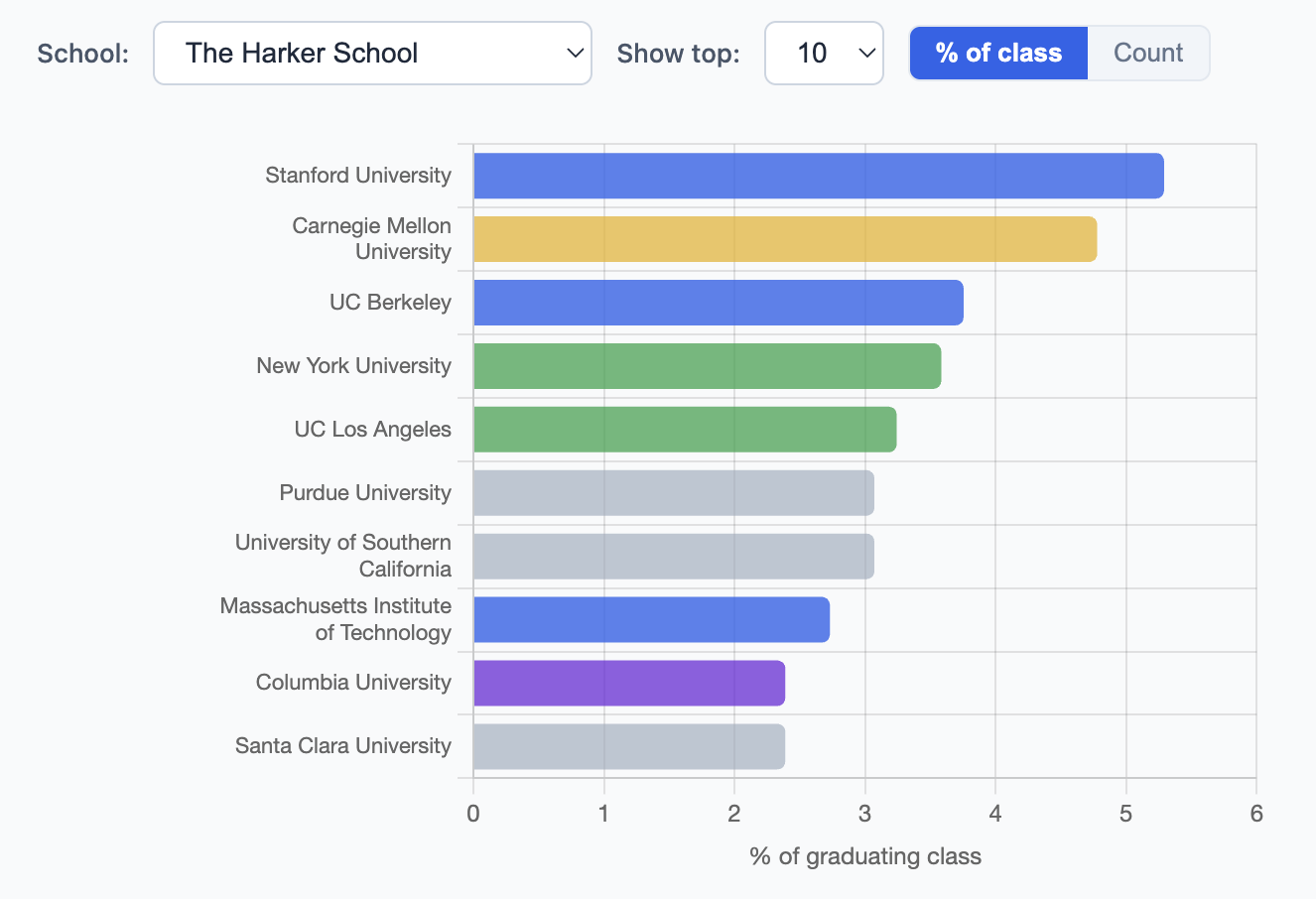Select the University of Southern California label

click(x=342, y=555)
